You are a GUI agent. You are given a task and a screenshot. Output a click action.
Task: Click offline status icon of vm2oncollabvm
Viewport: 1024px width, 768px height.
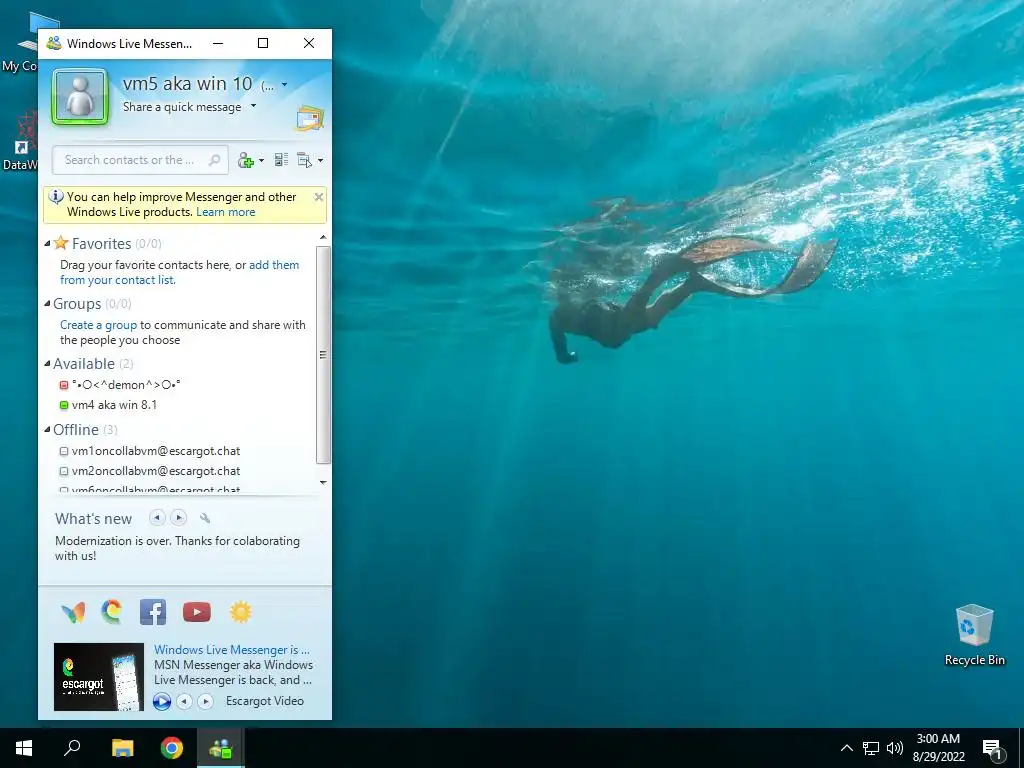(64, 472)
